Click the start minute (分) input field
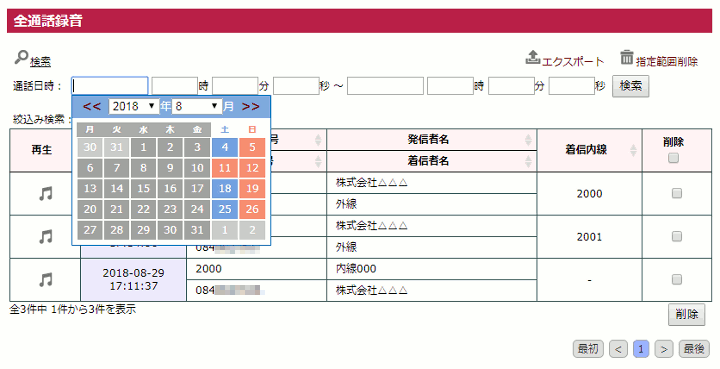The image size is (720, 369). pyautogui.click(x=235, y=86)
